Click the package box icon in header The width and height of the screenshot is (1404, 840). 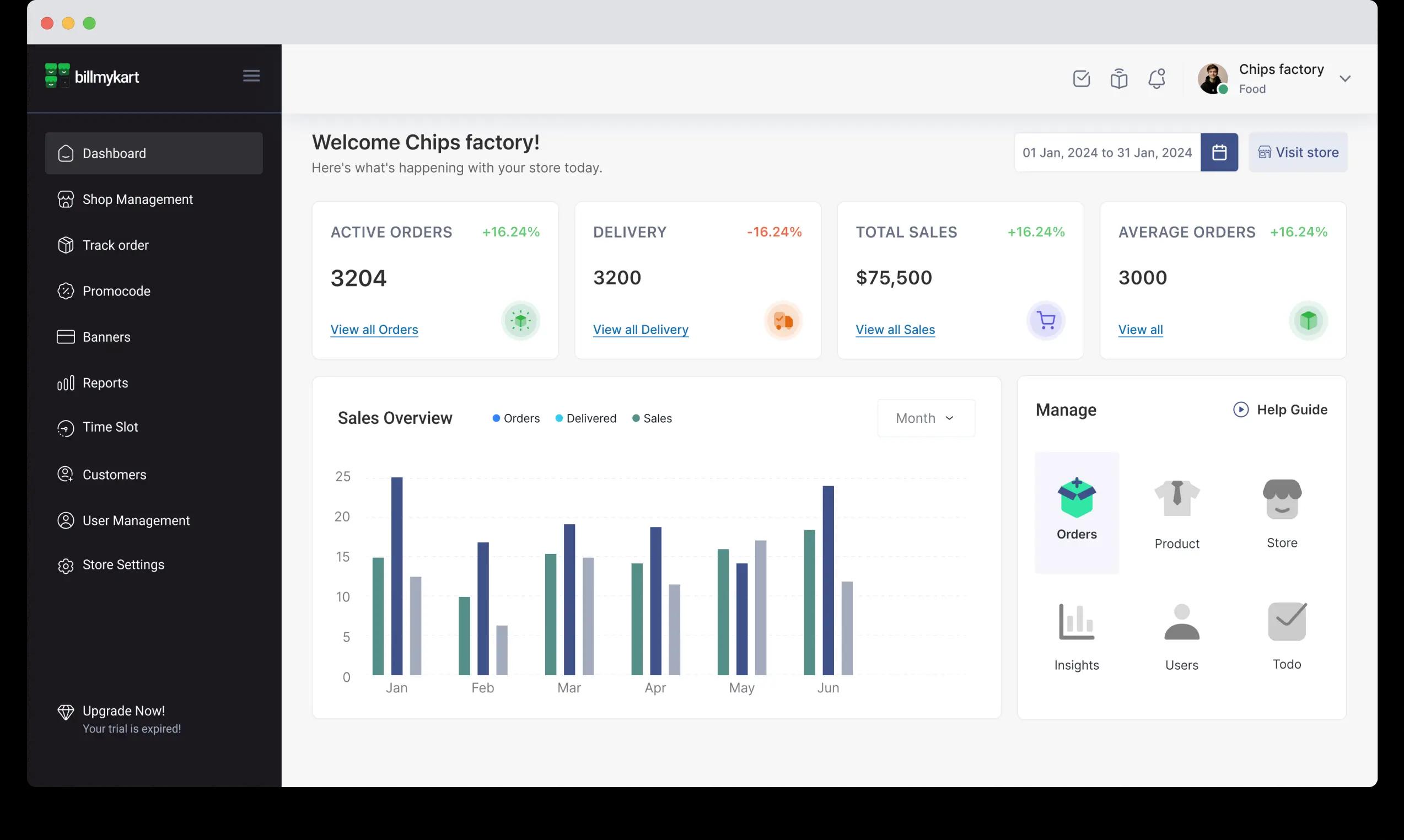coord(1118,78)
